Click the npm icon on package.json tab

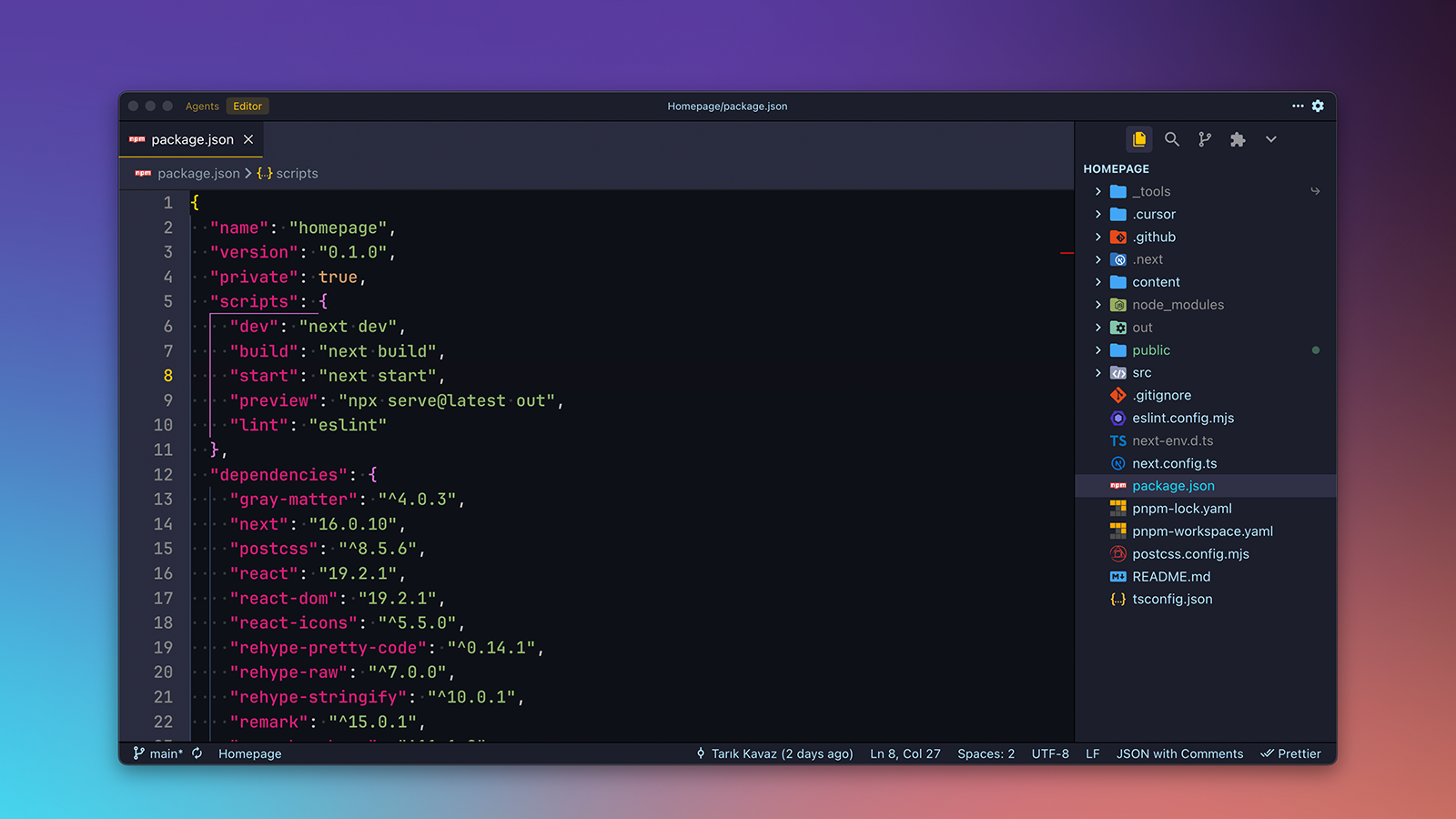[136, 139]
